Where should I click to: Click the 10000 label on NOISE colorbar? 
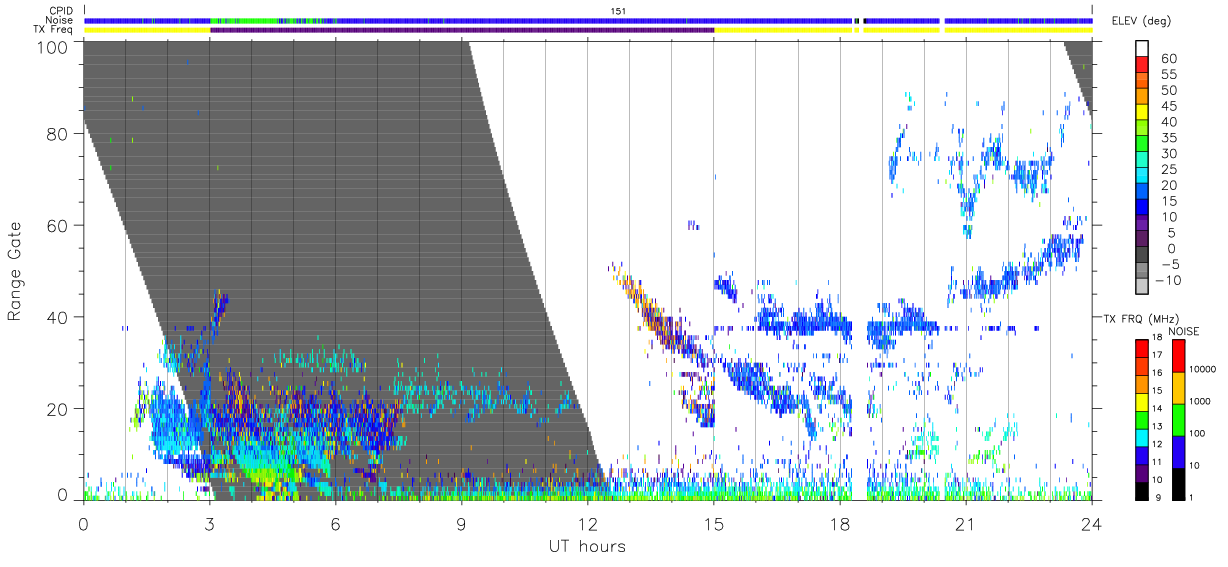(x=1205, y=368)
